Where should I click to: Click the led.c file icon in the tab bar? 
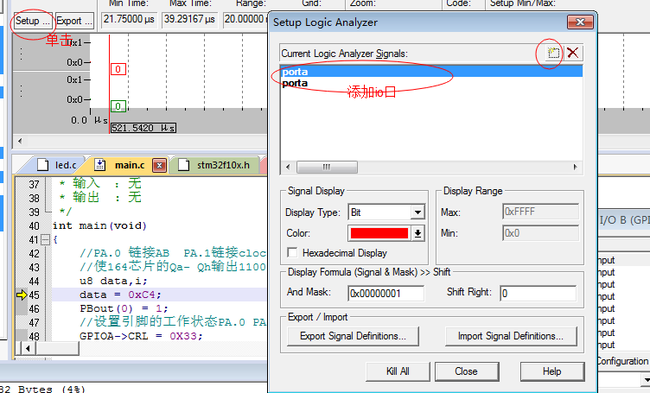point(43,165)
